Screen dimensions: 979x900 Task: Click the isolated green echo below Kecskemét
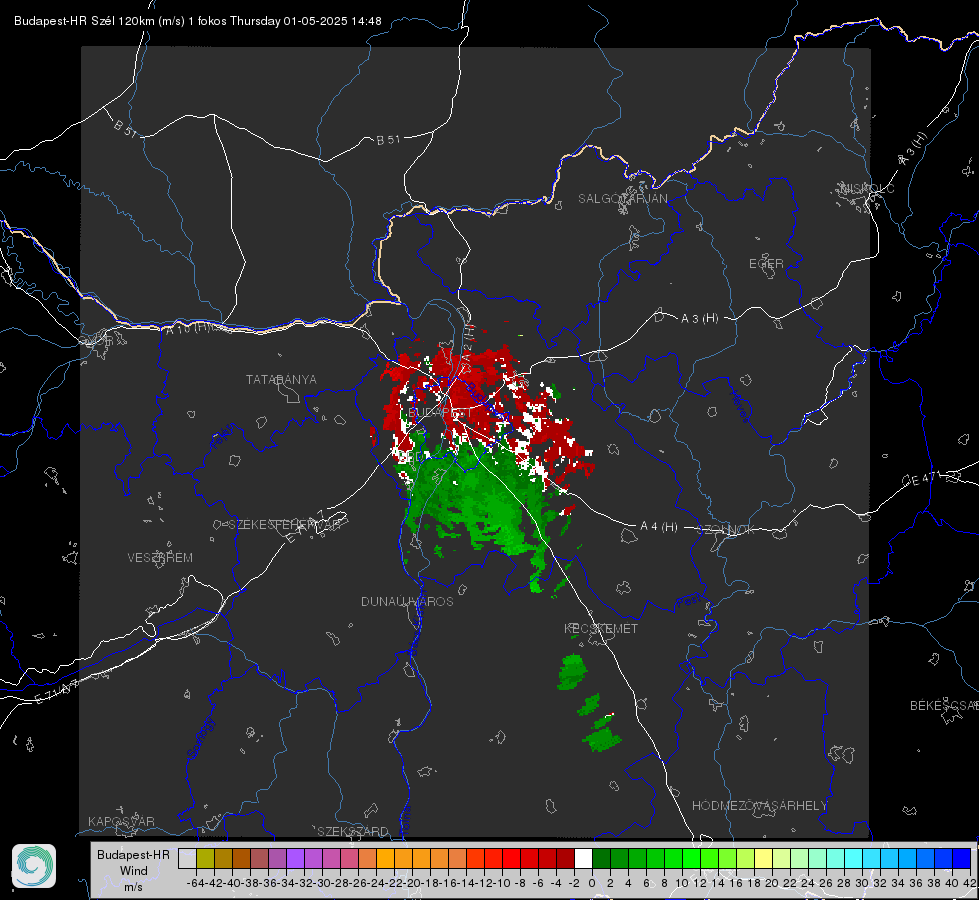pos(572,672)
